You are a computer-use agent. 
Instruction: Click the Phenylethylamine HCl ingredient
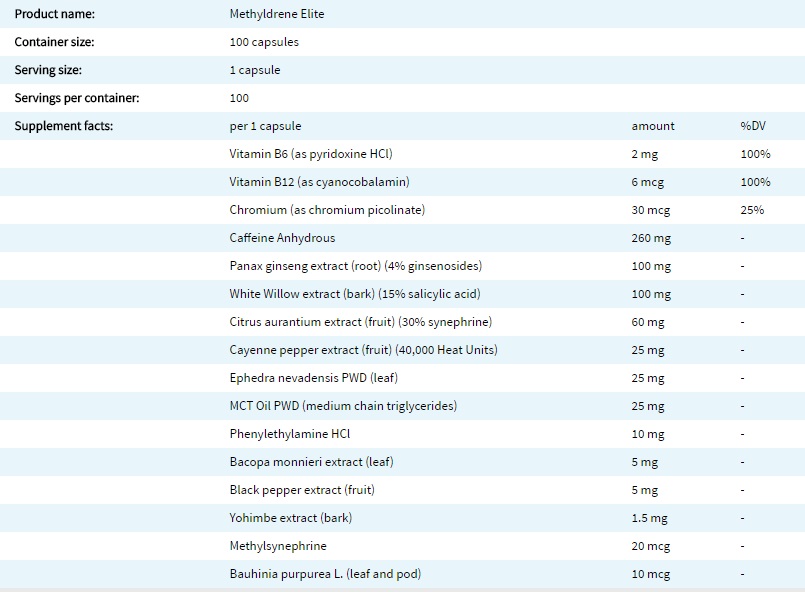(x=290, y=434)
